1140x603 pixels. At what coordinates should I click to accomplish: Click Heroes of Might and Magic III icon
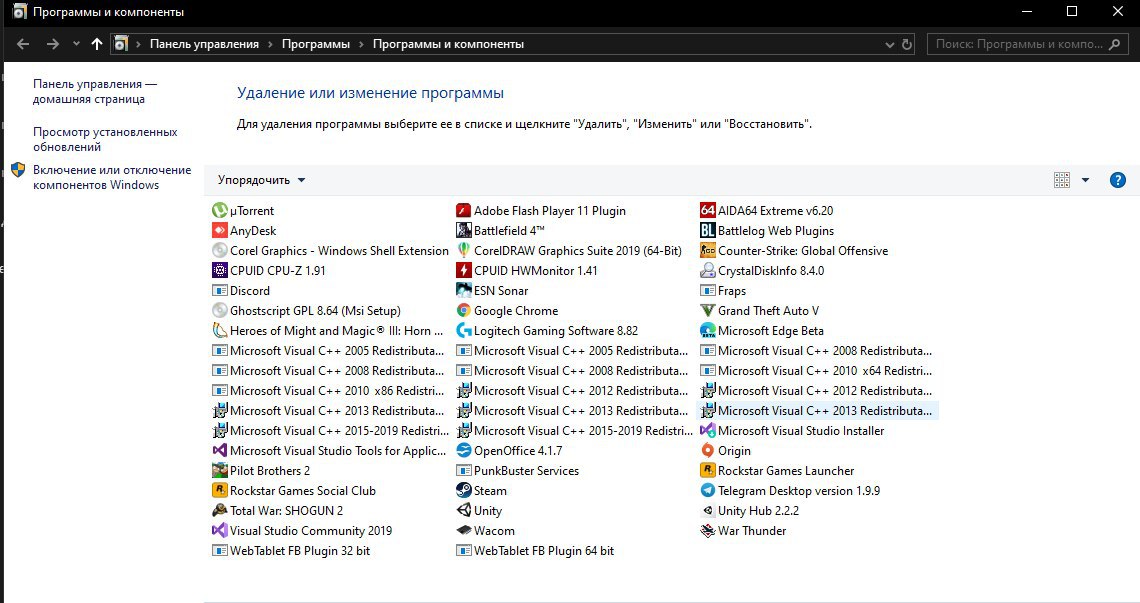[x=220, y=330]
